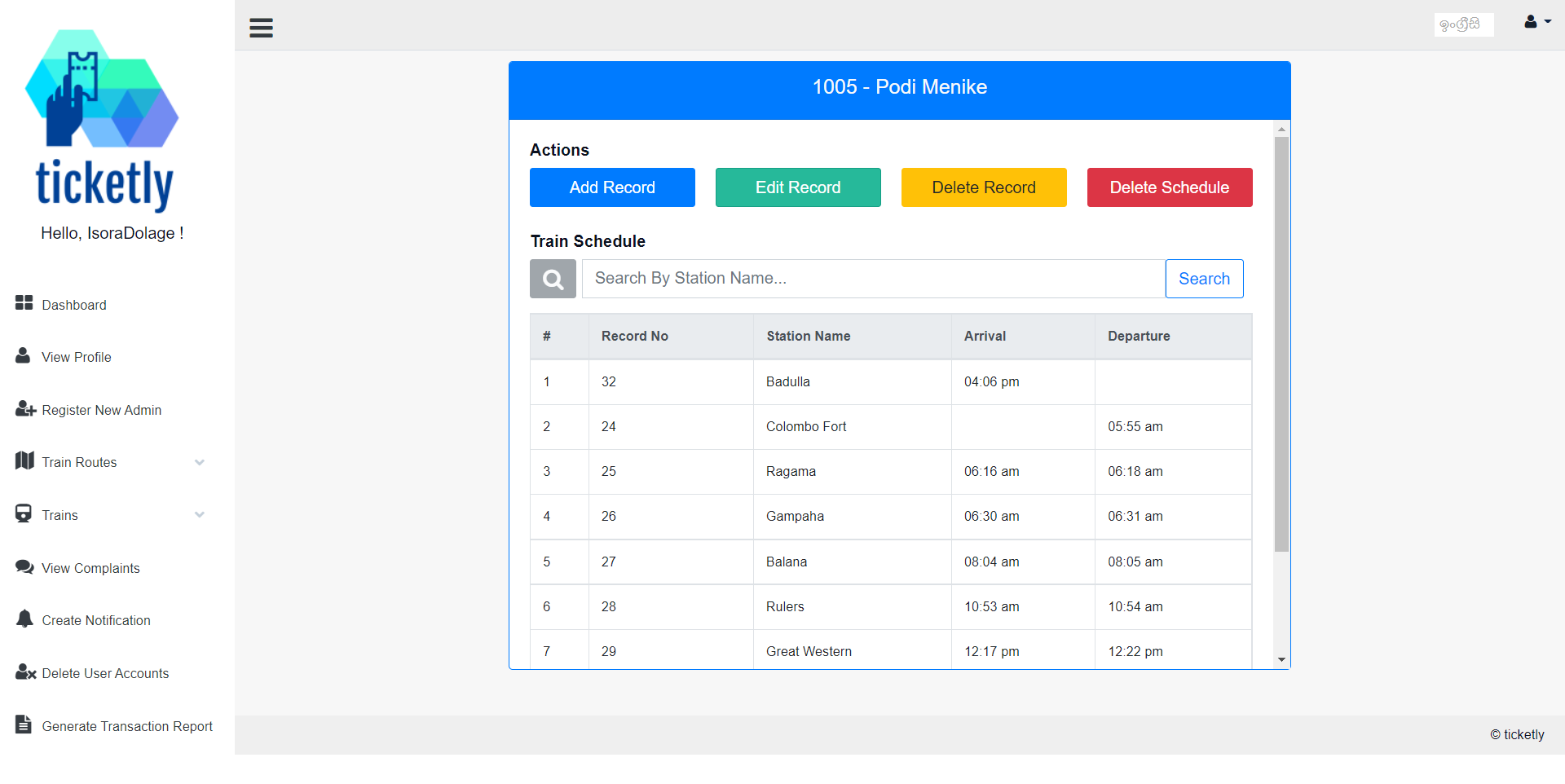The height and width of the screenshot is (784, 1565).
Task: Click the Add Record button
Action: 612,187
